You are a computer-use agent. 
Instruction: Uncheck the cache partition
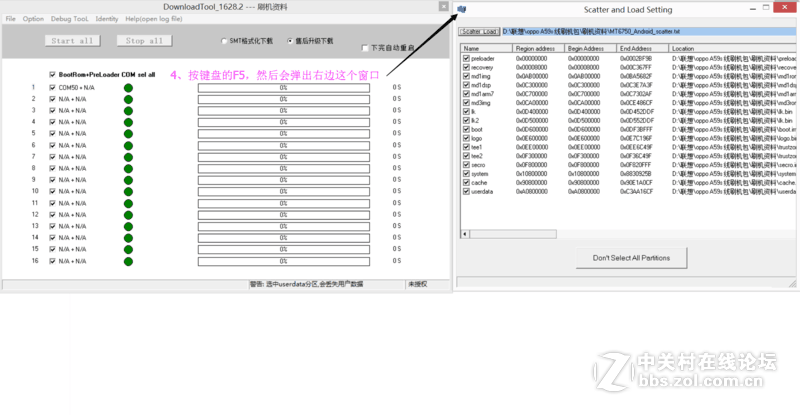466,183
